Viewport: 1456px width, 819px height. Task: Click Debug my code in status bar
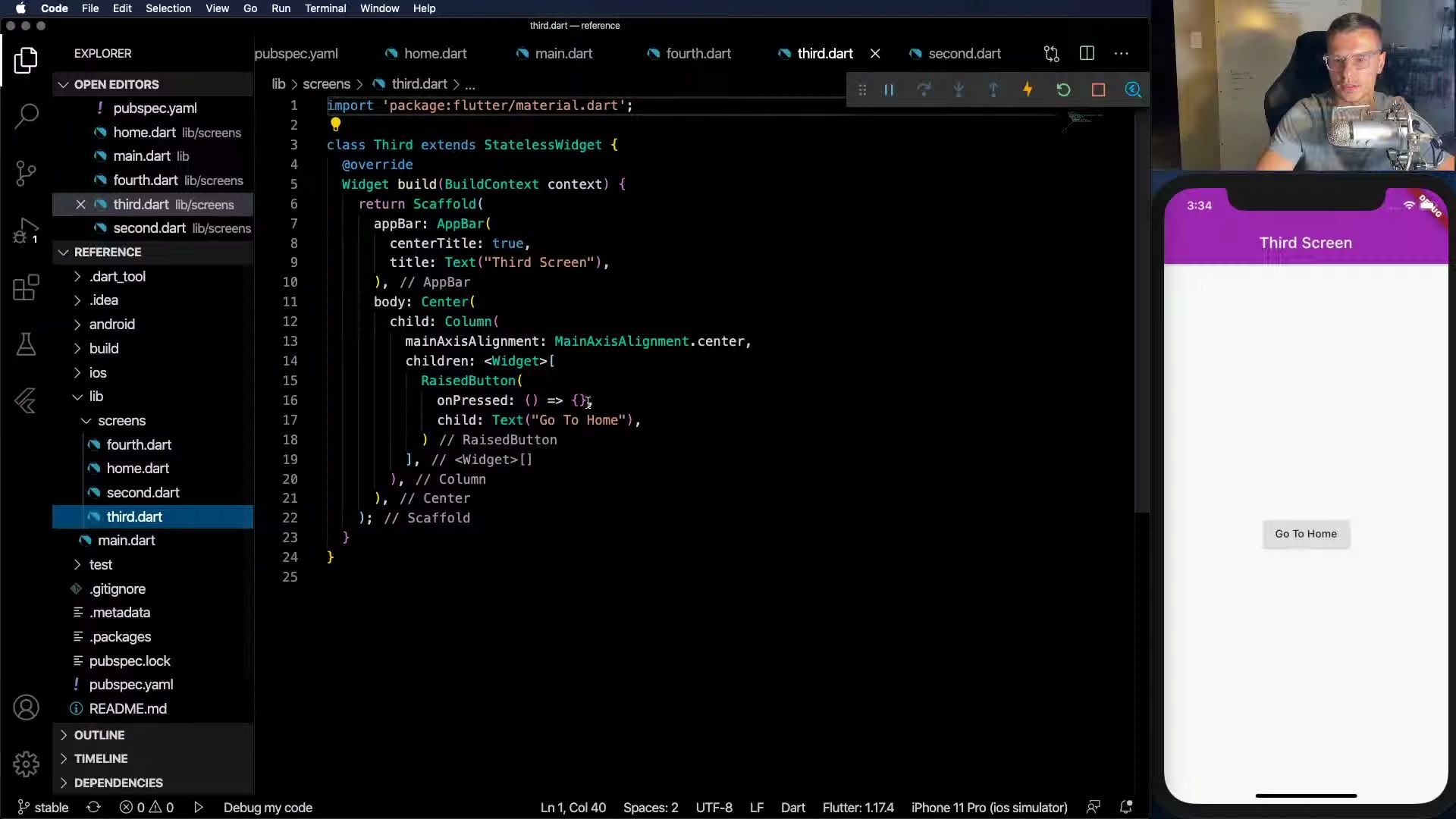(267, 808)
